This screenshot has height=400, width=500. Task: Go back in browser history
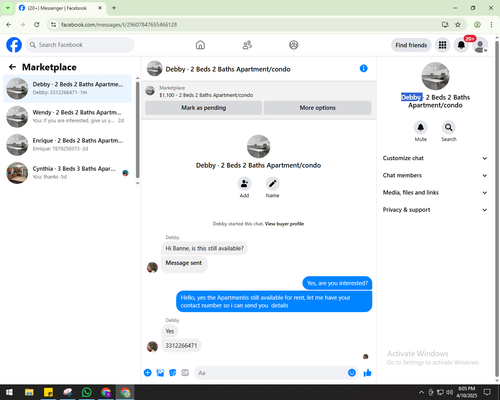(x=9, y=24)
